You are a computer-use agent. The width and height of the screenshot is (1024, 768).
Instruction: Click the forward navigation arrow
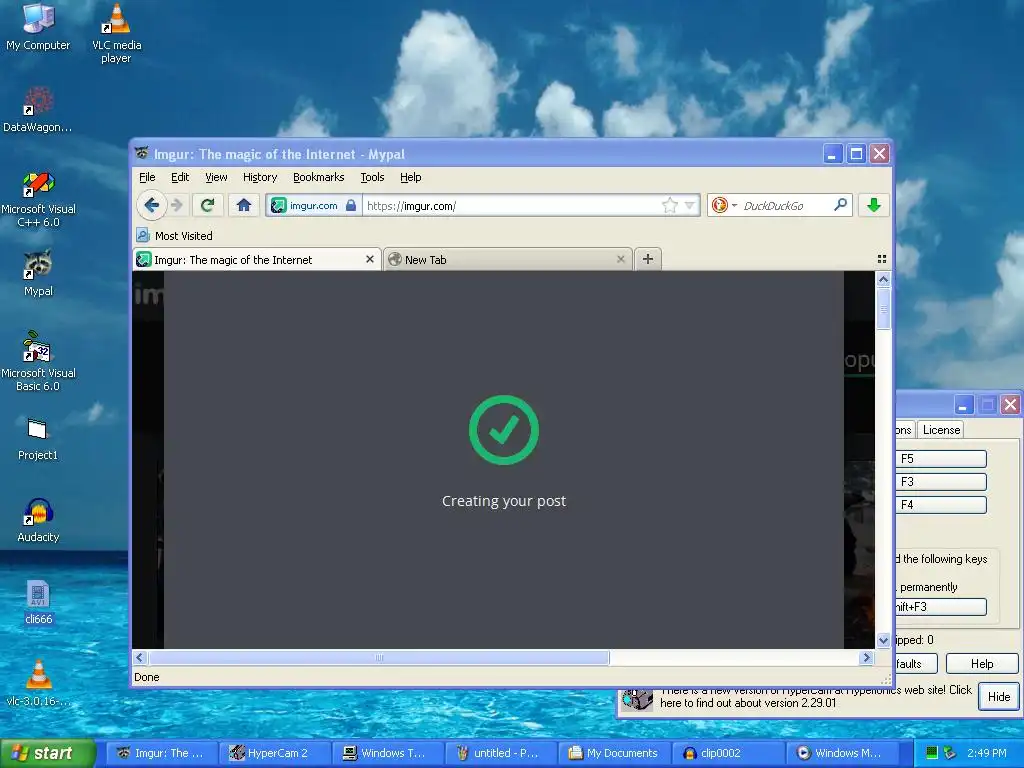[177, 205]
